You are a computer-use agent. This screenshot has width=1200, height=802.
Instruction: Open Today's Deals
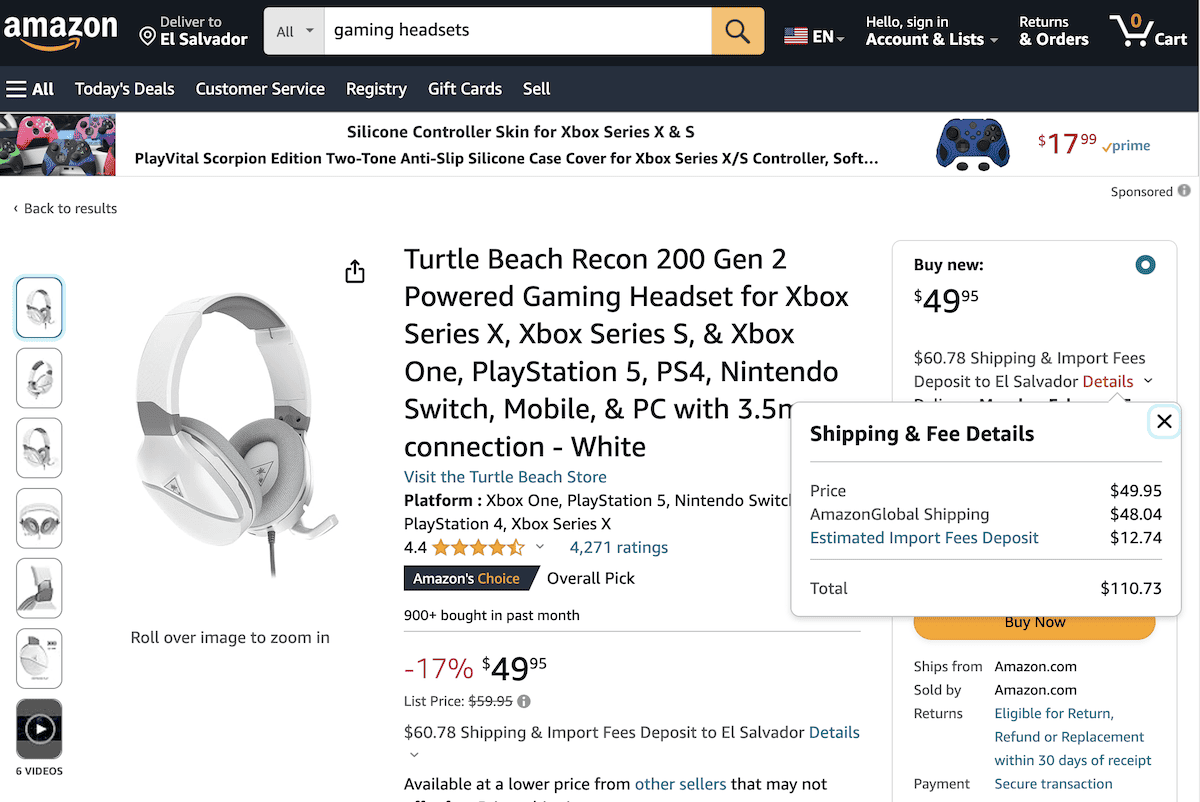pyautogui.click(x=124, y=89)
